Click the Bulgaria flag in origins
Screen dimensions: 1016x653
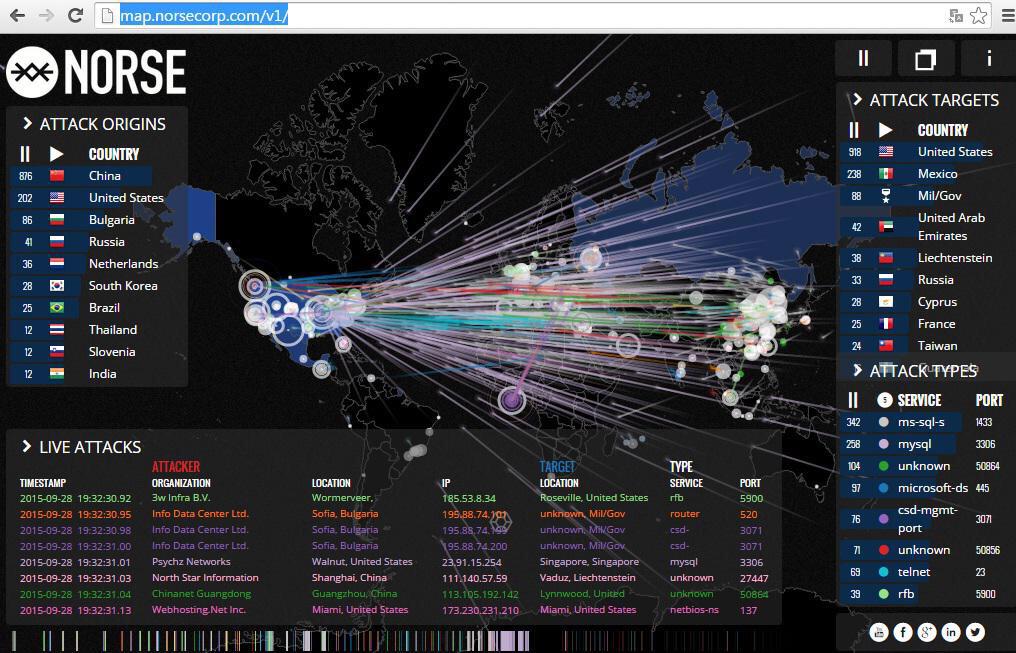[x=57, y=220]
